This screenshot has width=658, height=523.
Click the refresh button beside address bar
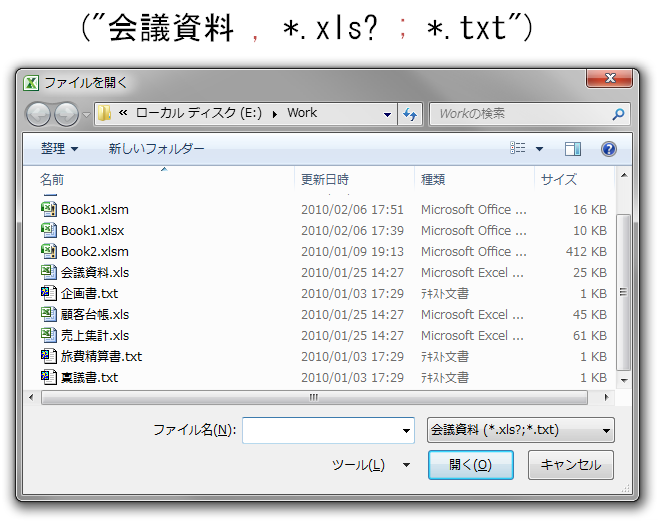[410, 114]
